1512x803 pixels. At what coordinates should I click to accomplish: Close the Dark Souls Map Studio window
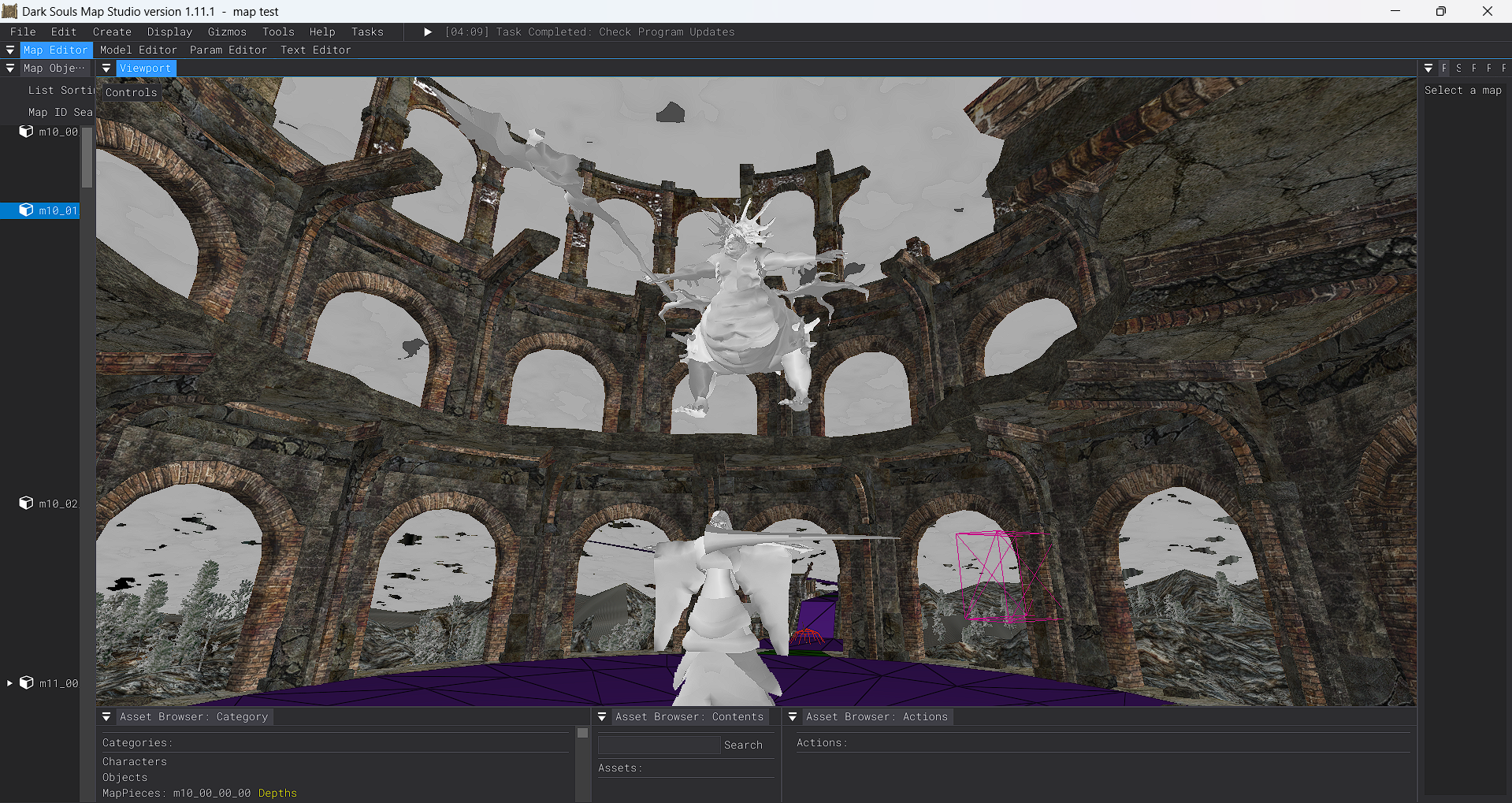[1488, 11]
